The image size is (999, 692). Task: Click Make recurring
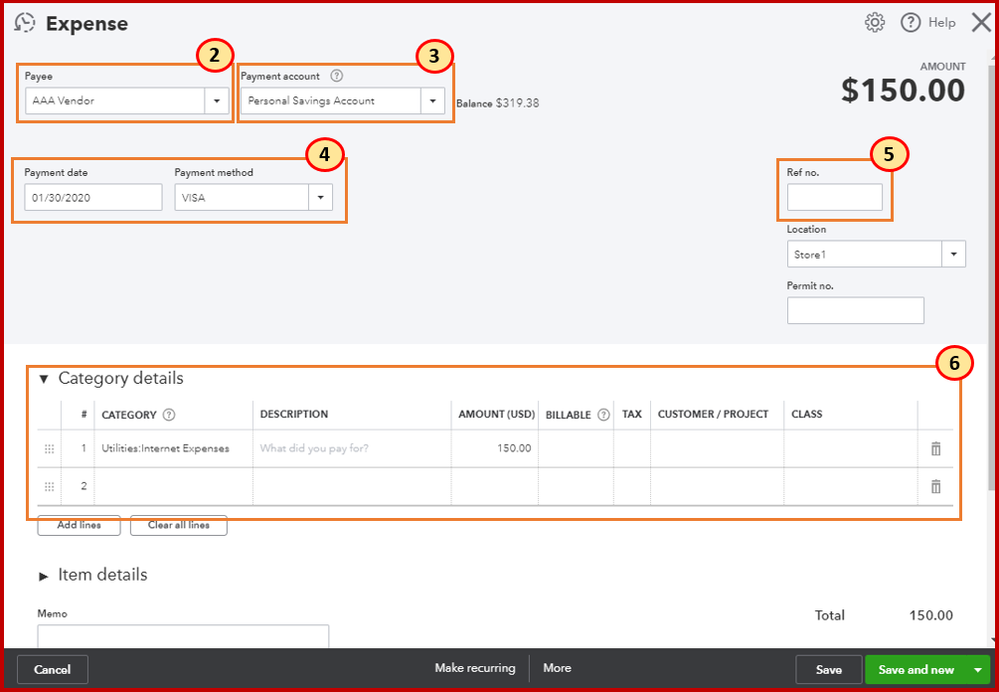click(475, 668)
